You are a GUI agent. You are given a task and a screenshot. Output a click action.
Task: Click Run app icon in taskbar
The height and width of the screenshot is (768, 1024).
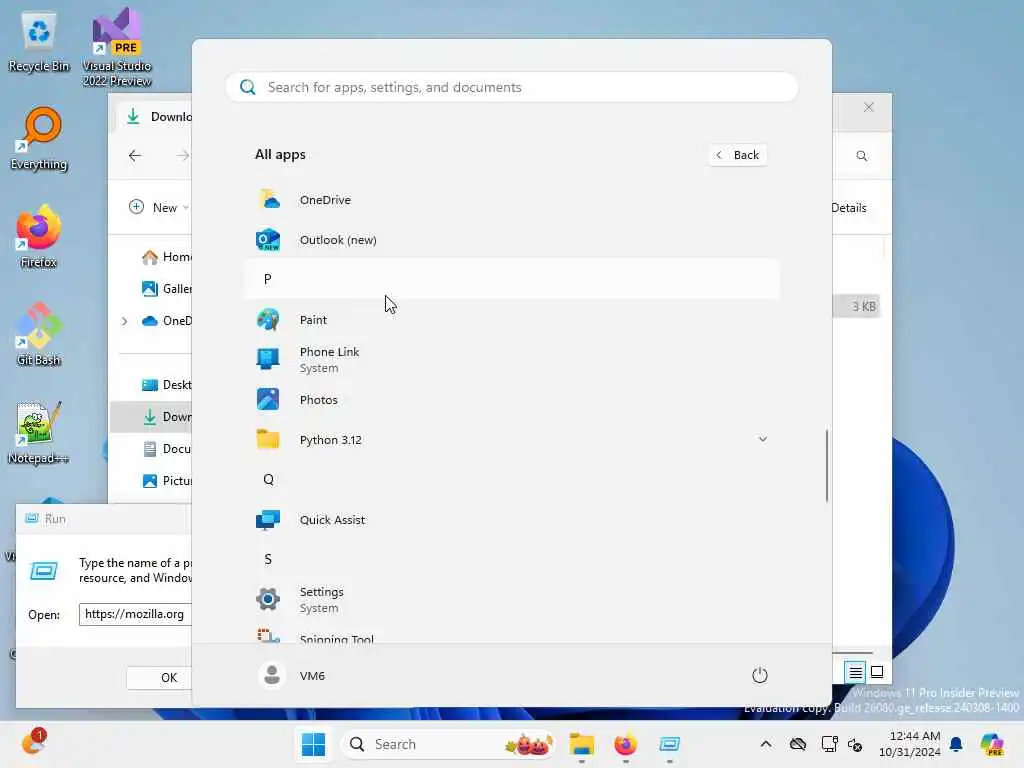coord(669,744)
